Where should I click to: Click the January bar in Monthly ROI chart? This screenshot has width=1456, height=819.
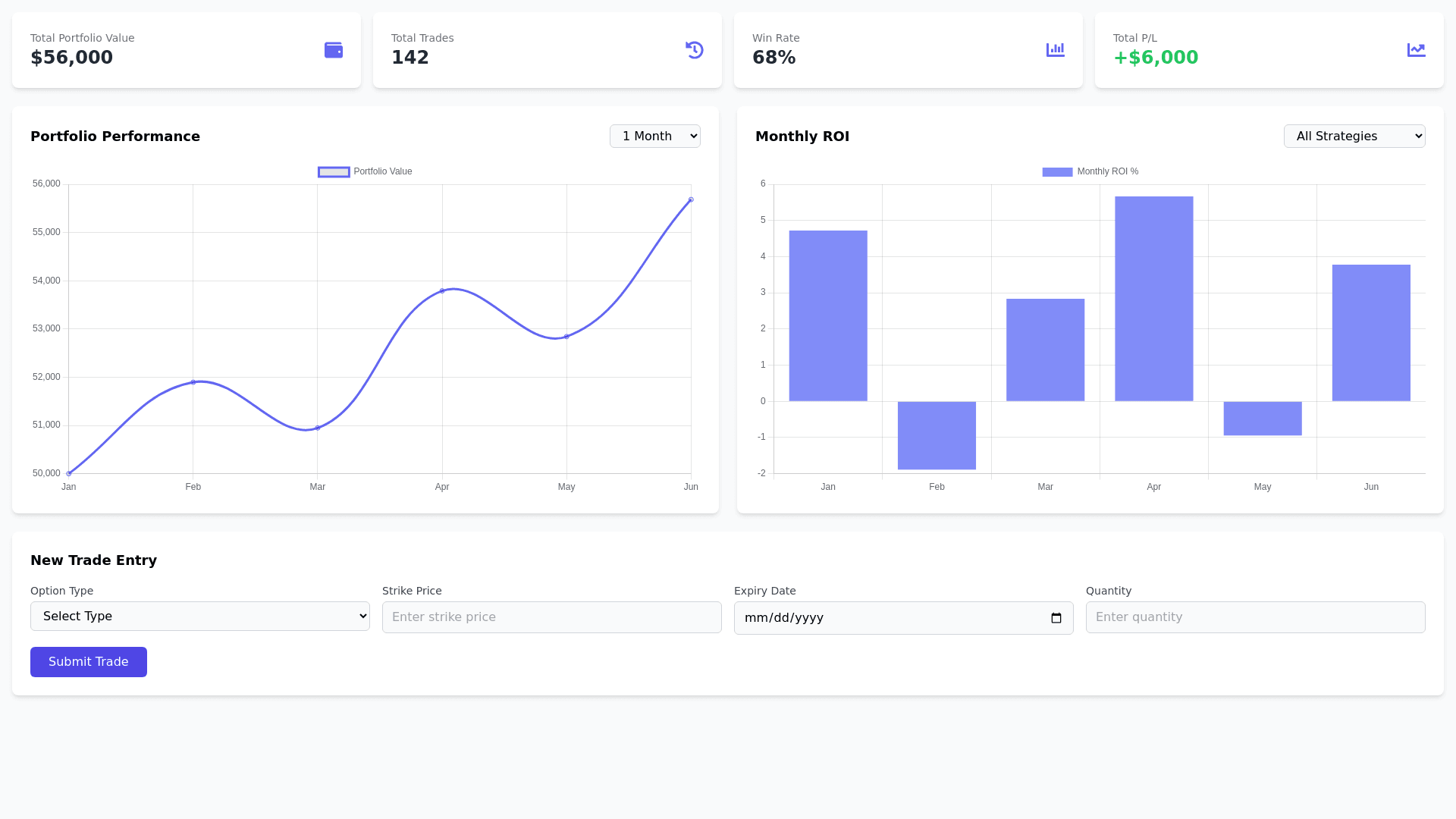[x=828, y=315]
